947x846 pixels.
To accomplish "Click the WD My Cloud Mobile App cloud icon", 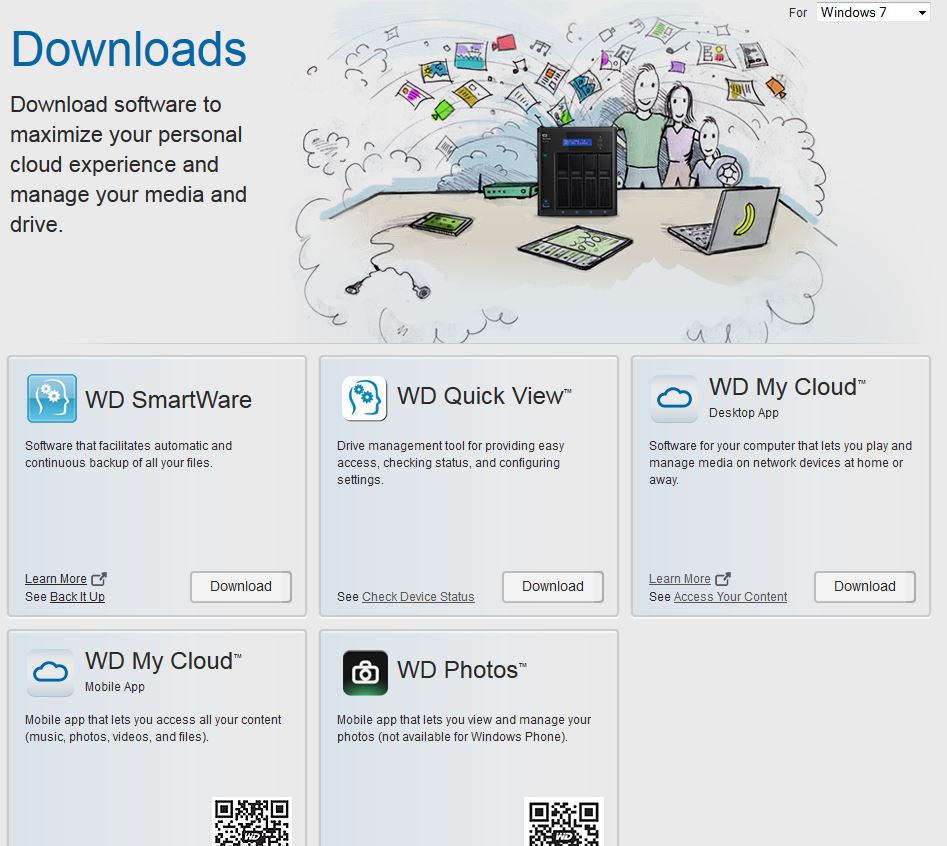I will coord(51,672).
